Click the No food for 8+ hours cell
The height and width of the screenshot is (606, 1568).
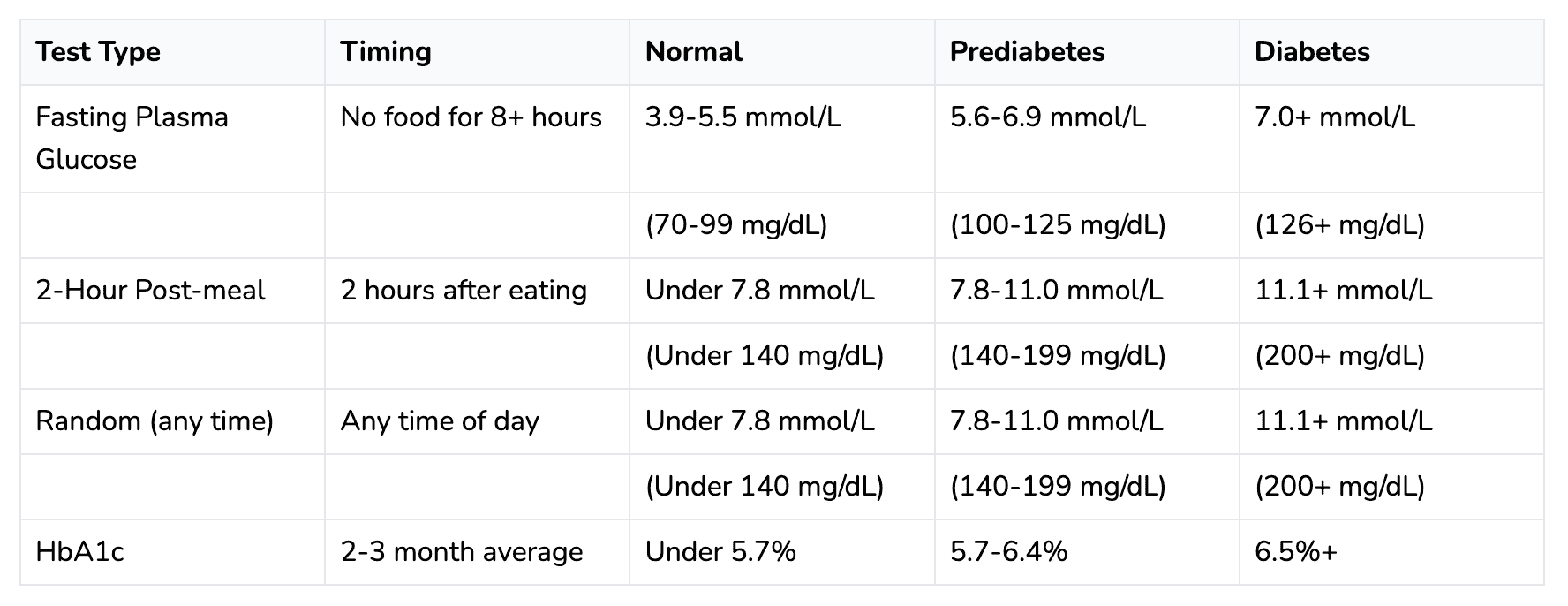coord(471,117)
